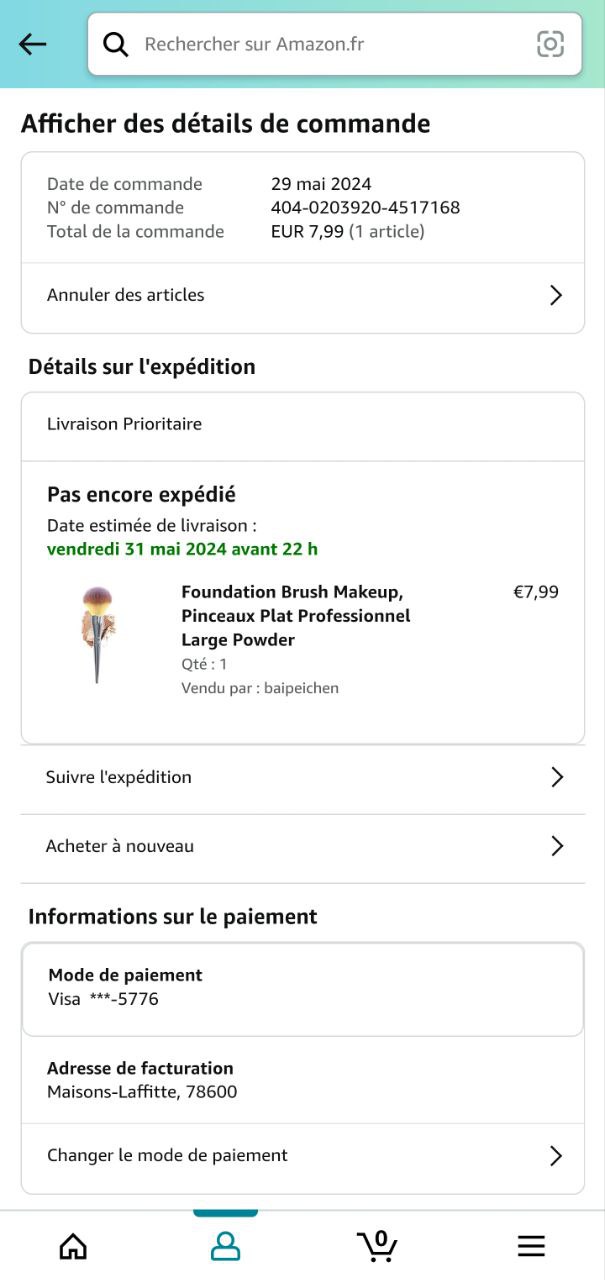Select Suivre l'expédition option
Viewport: 605px width, 1280px height.
[119, 777]
